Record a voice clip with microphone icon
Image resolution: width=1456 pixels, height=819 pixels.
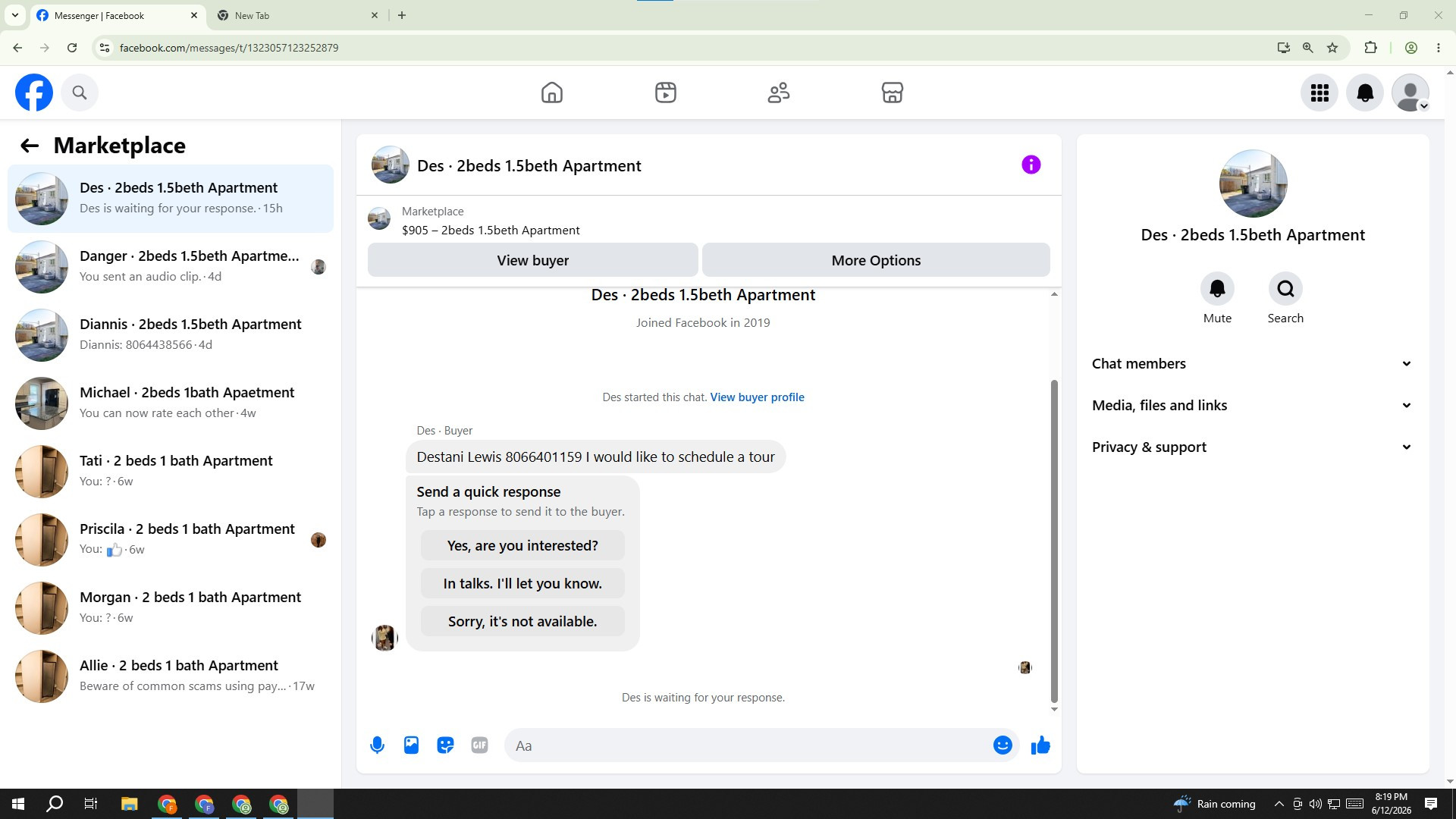pyautogui.click(x=377, y=745)
